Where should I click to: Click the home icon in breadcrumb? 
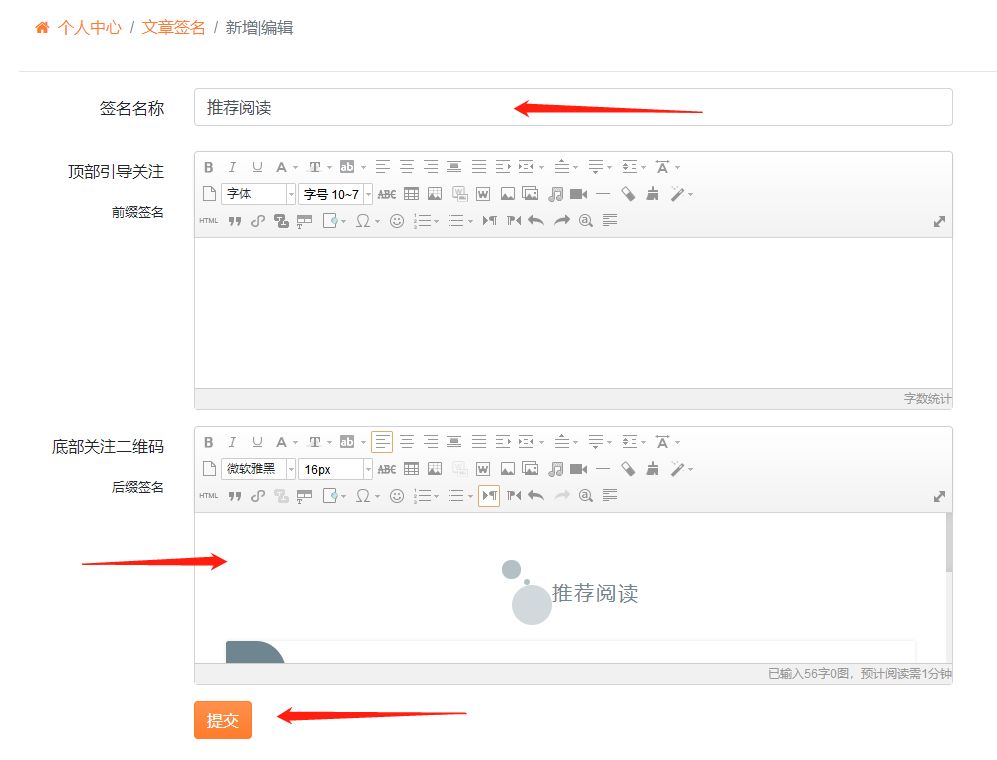pos(42,27)
